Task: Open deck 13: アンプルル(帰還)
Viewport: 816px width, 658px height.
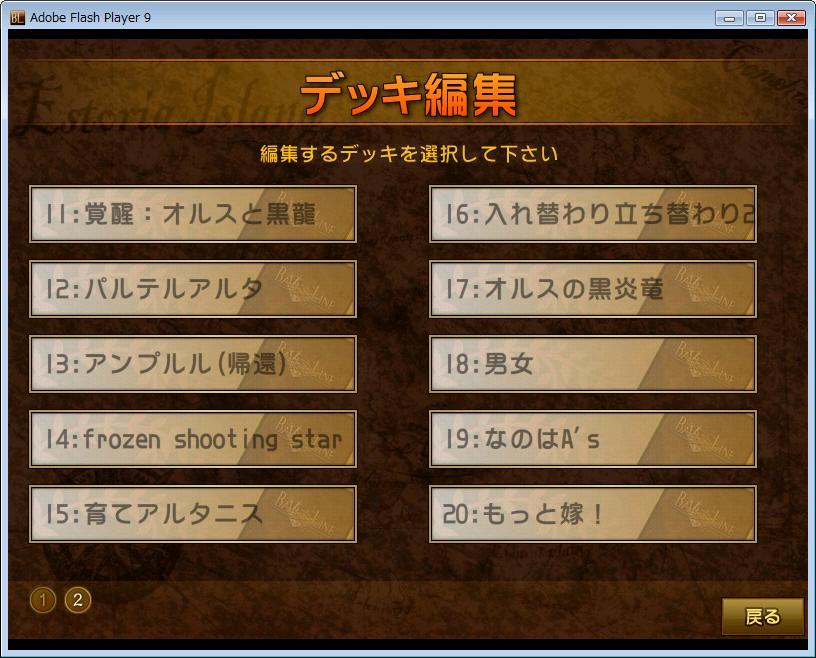Action: point(193,364)
